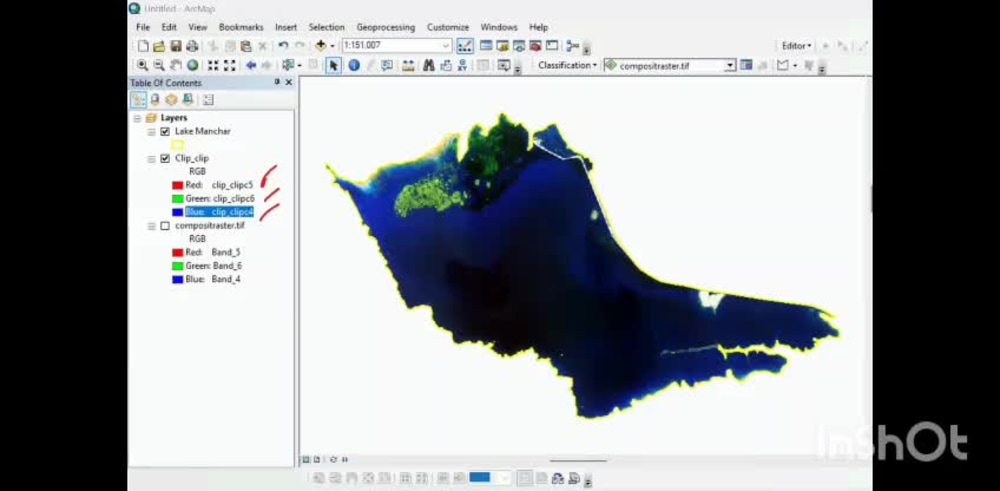The width and height of the screenshot is (1000, 491).
Task: List layers by visibility
Action: [x=171, y=99]
